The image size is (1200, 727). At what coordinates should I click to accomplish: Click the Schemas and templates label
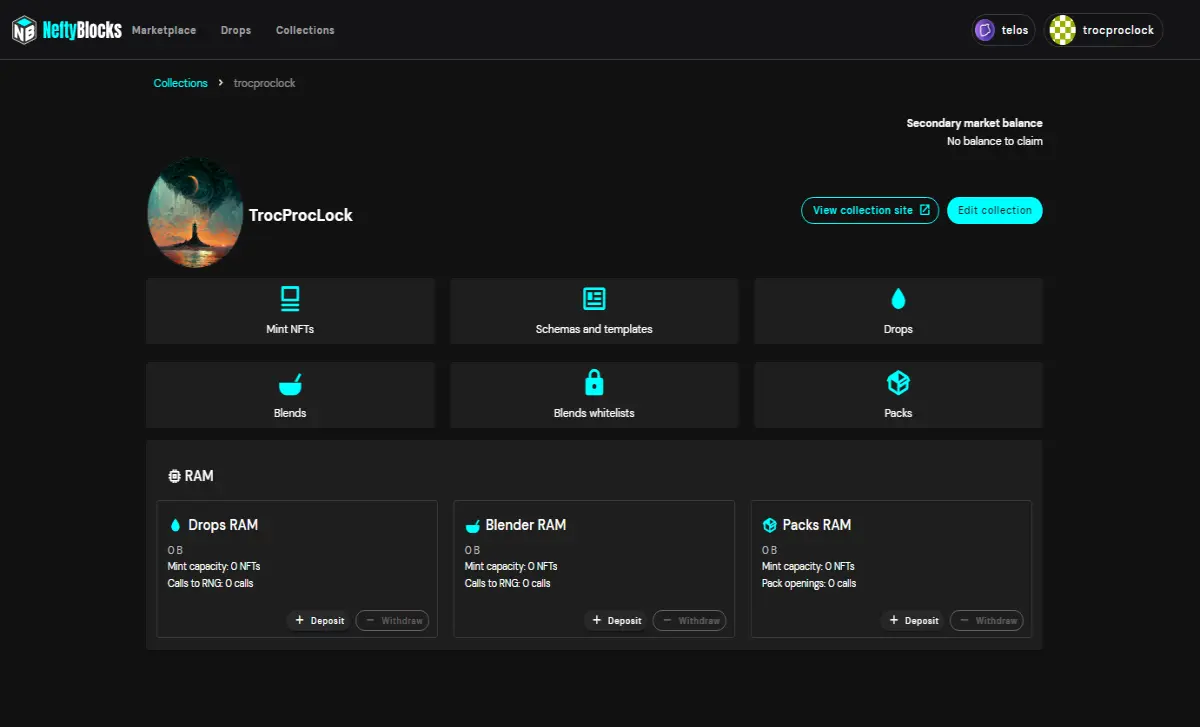(x=594, y=329)
